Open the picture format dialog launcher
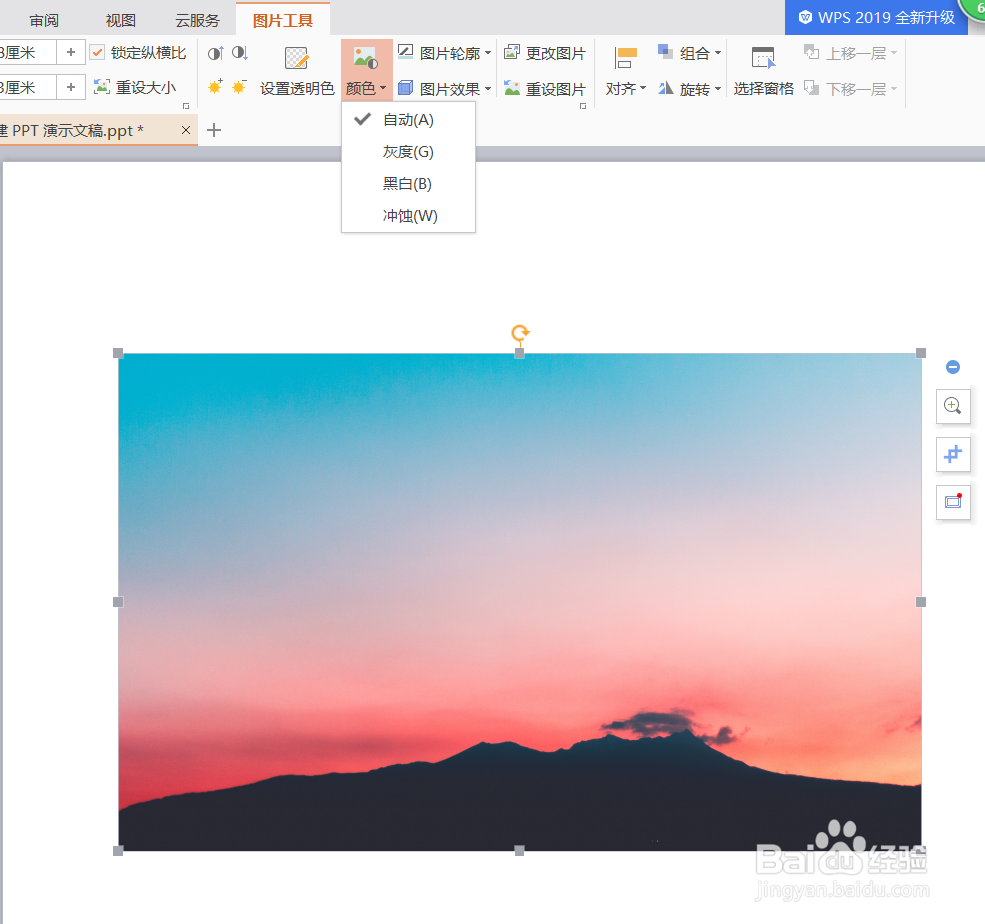This screenshot has height=924, width=985. (583, 106)
